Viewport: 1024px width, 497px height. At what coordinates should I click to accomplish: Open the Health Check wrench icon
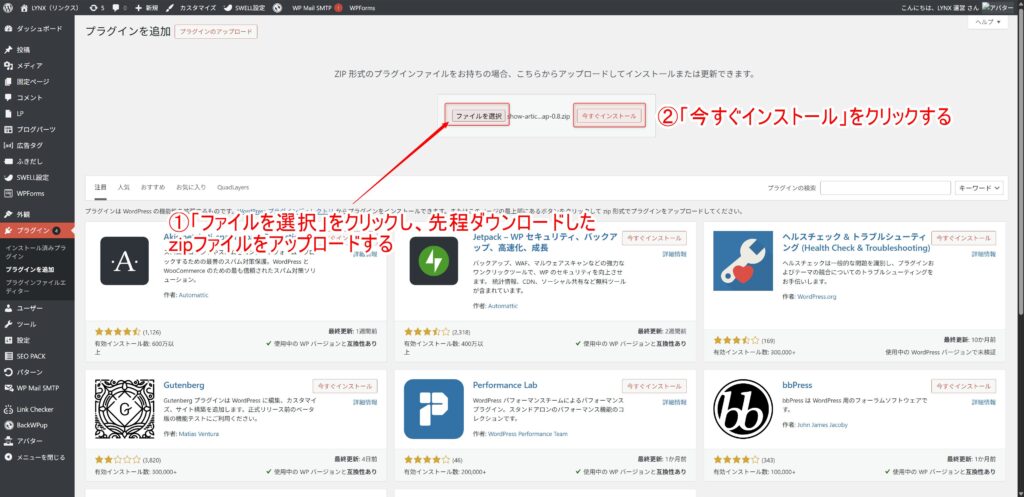[x=742, y=260]
